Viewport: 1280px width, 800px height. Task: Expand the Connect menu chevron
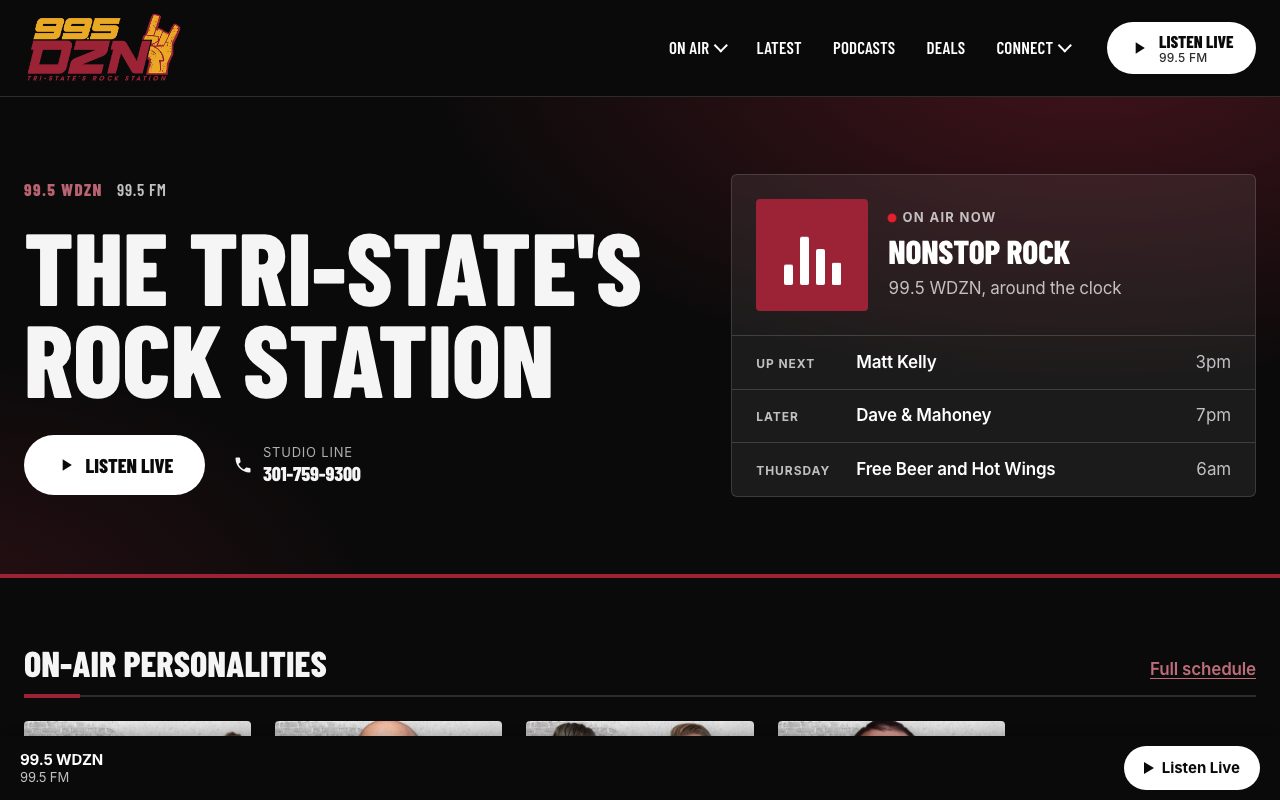(x=1065, y=48)
